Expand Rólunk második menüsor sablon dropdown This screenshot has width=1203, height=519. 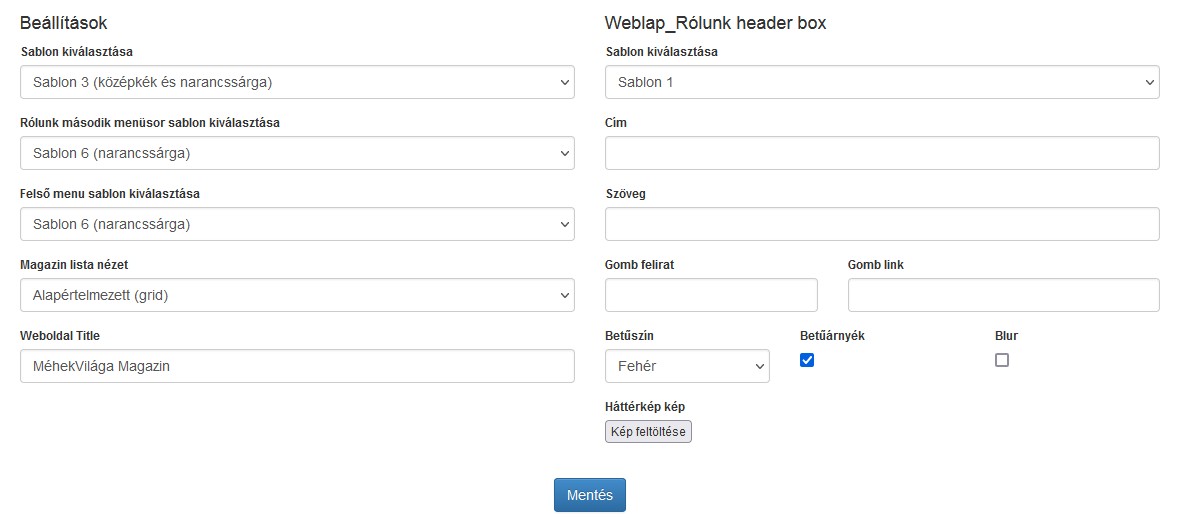[297, 153]
